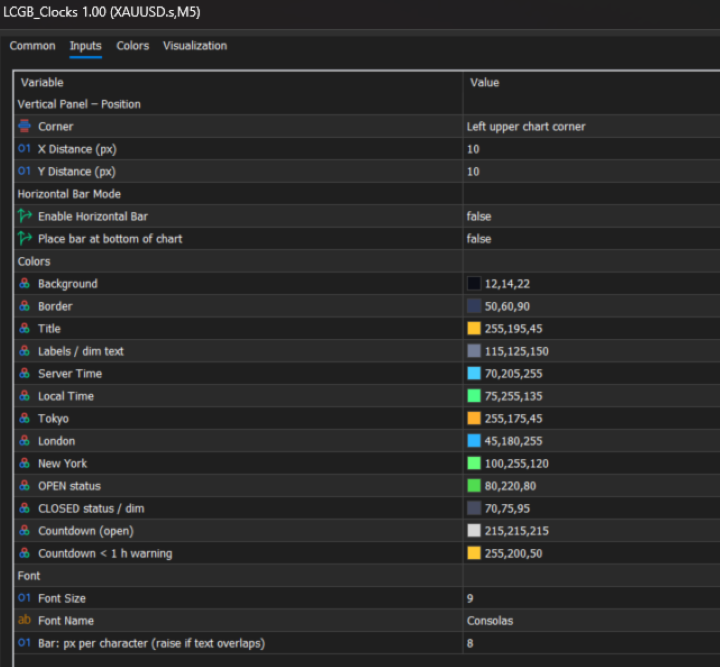The width and height of the screenshot is (720, 667).
Task: Click the OPEN status color type icon
Action: [x=24, y=486]
